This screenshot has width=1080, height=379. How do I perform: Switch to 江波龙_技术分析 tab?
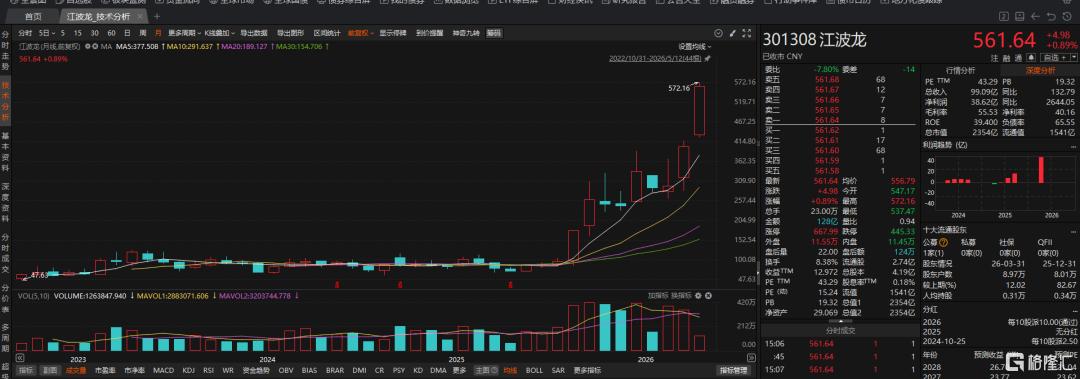pyautogui.click(x=98, y=17)
